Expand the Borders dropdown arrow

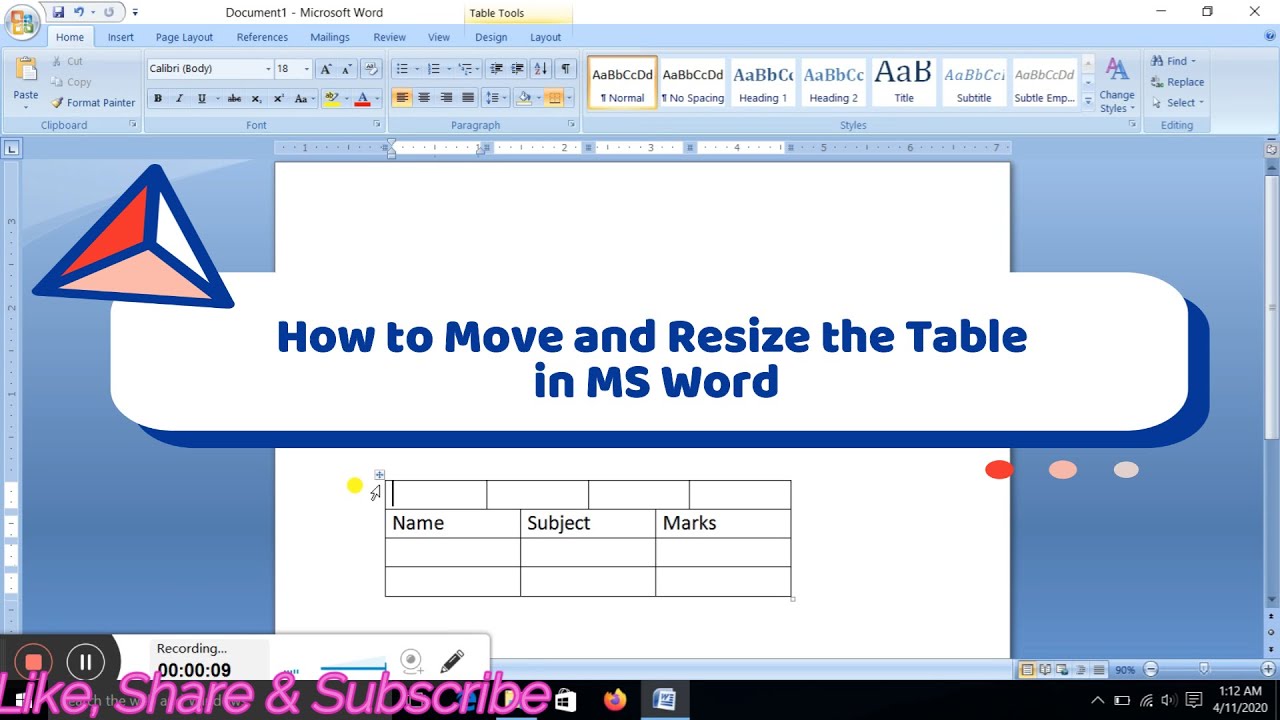(x=571, y=98)
